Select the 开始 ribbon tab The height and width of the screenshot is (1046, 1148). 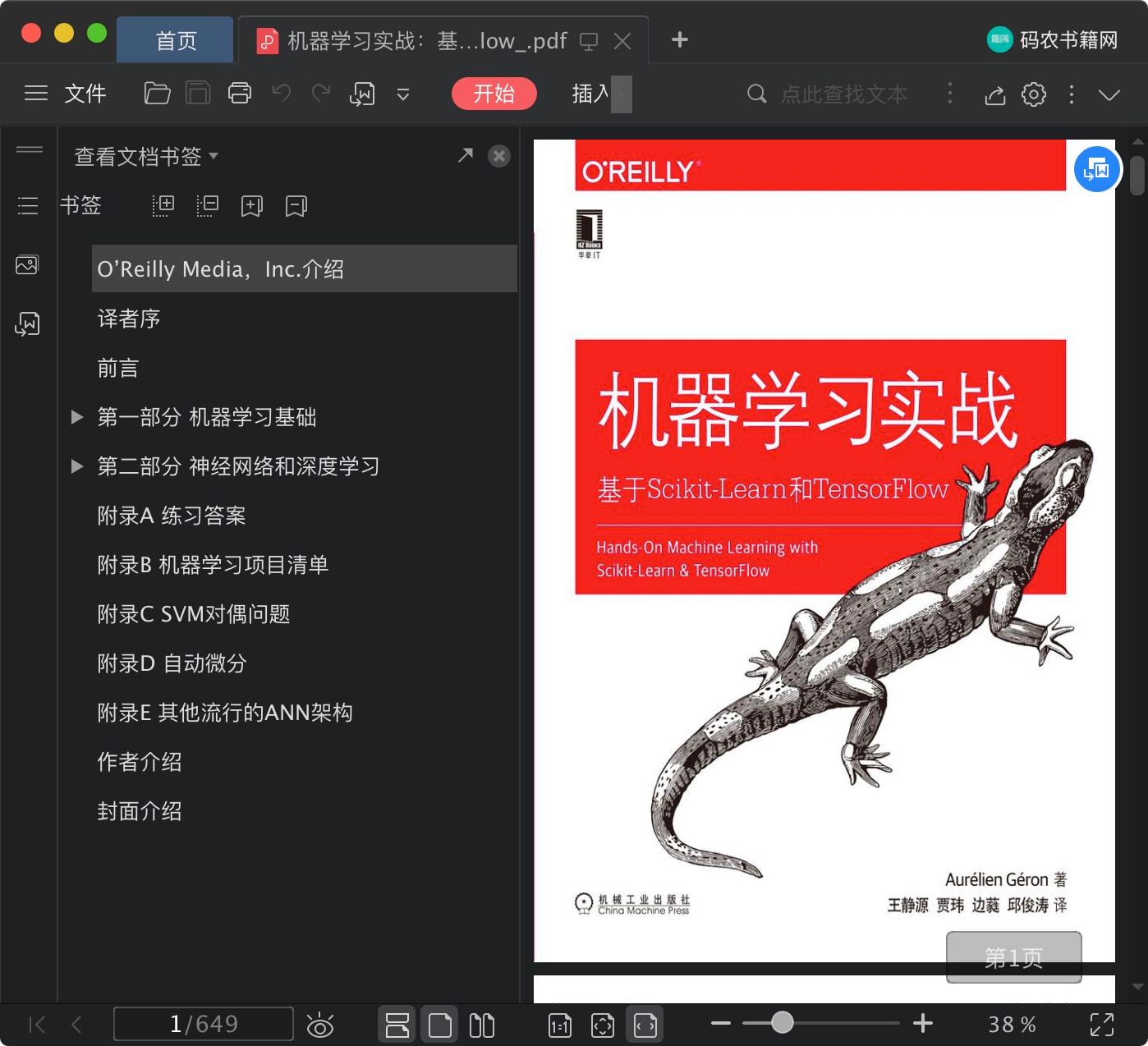point(494,94)
